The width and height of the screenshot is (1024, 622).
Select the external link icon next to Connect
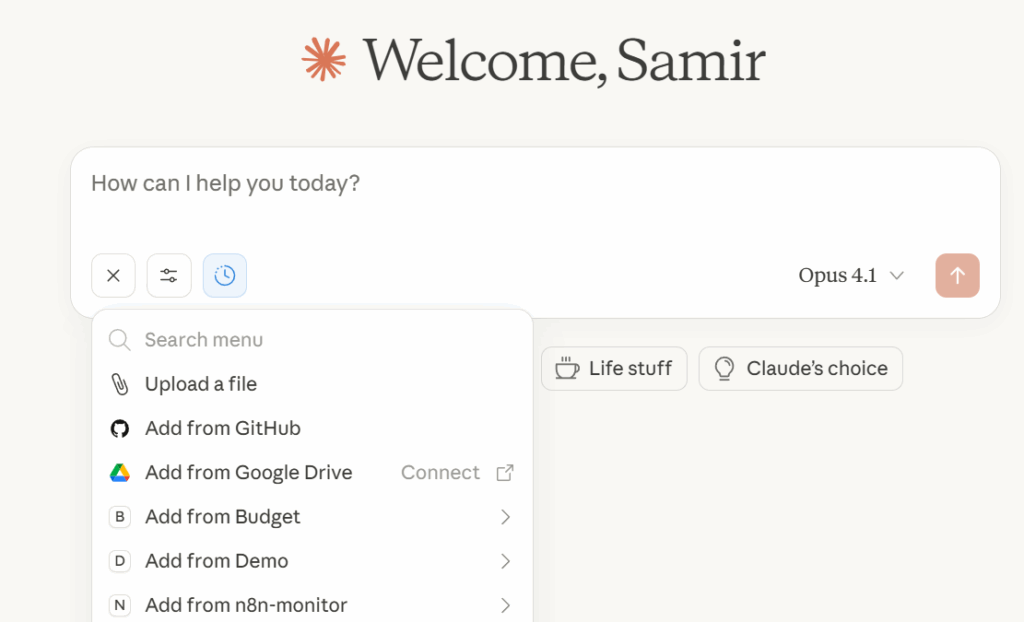(505, 472)
